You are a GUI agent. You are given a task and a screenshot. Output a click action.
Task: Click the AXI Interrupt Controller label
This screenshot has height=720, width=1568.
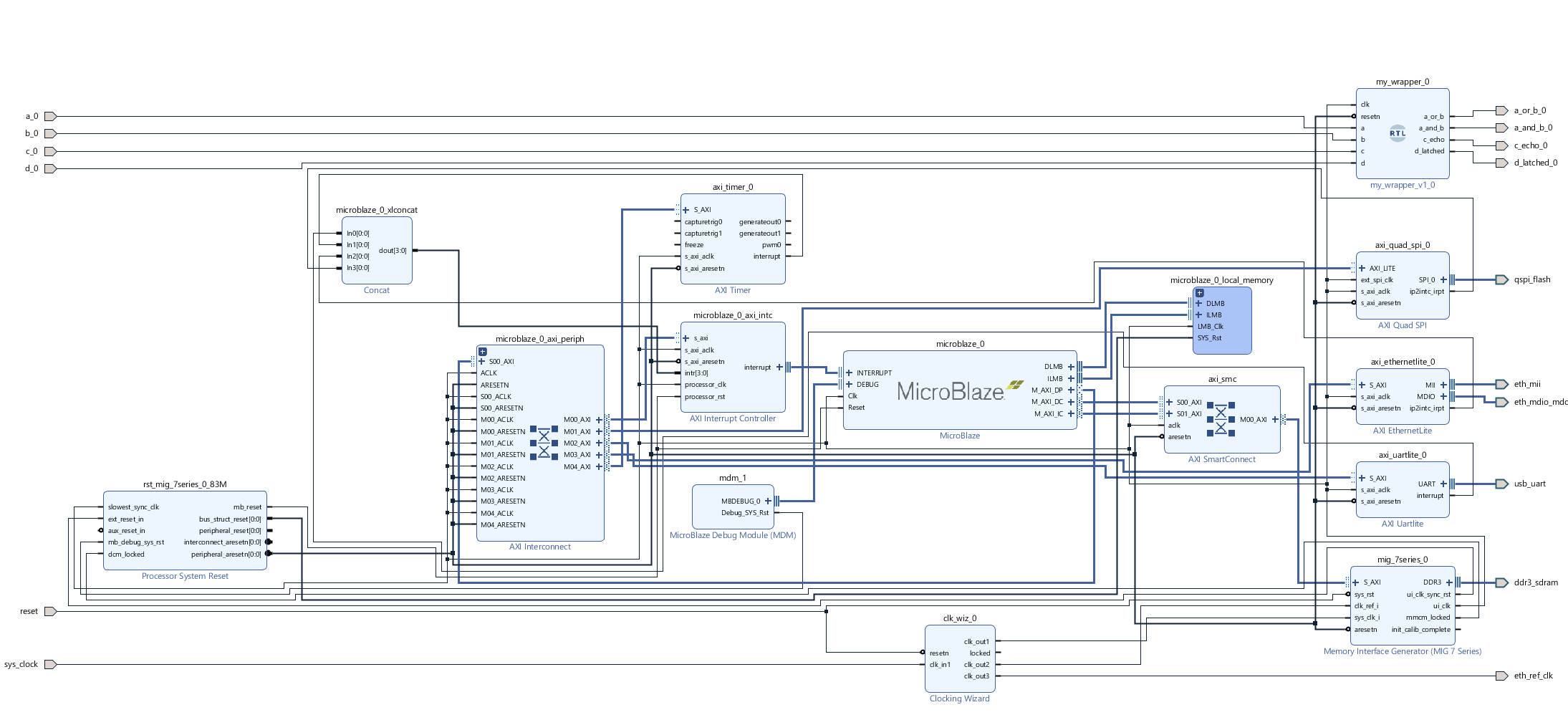click(733, 418)
